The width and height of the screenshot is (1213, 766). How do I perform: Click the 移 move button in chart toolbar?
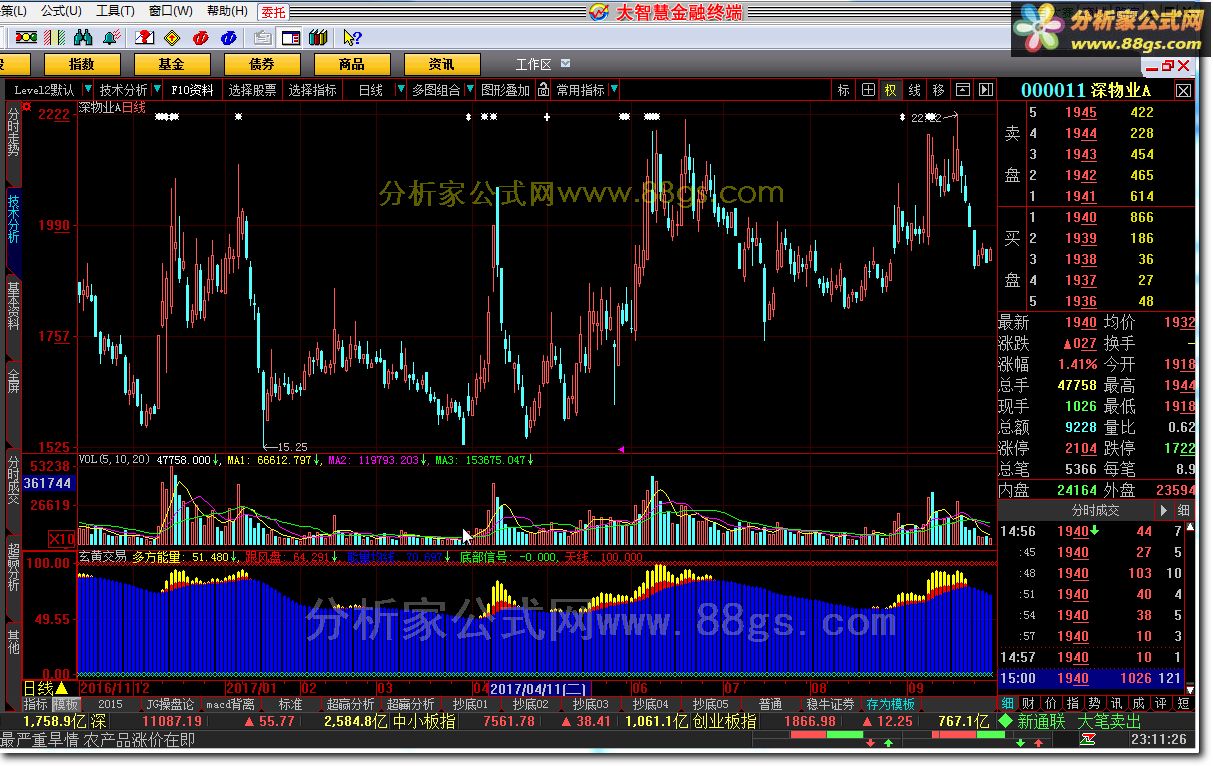(938, 90)
